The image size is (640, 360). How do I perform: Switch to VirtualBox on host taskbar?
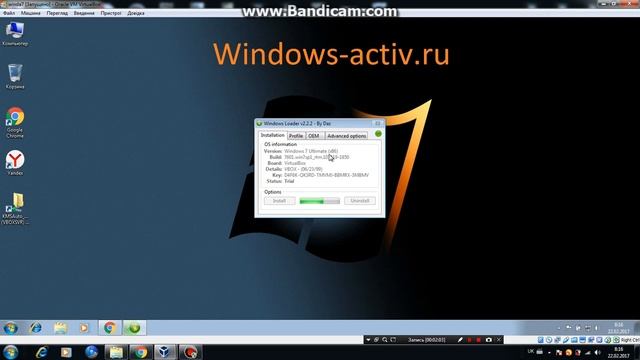tap(165, 352)
